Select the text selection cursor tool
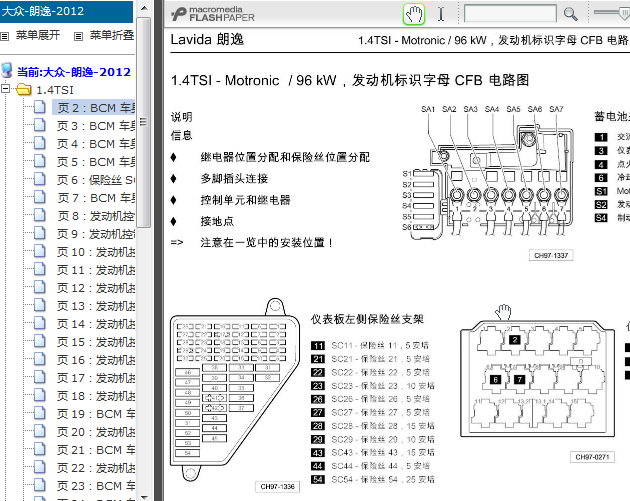The image size is (630, 501). 441,14
